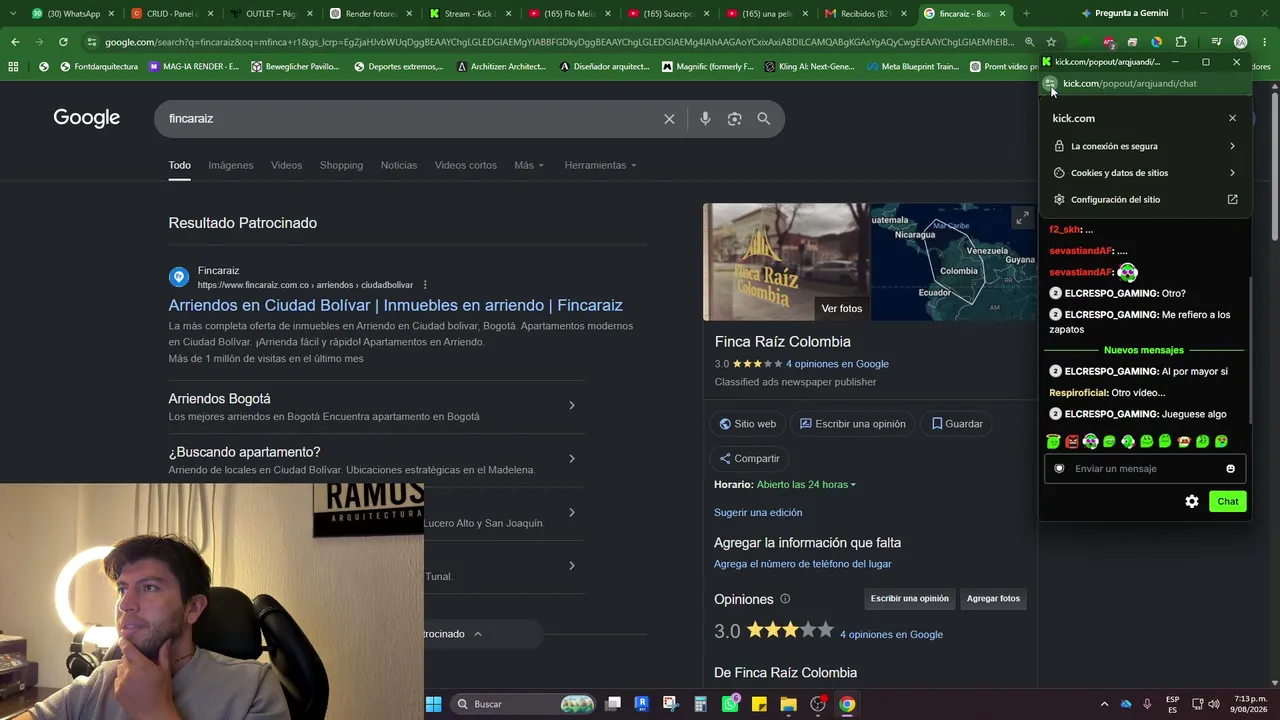Expand the ¿Buscando apartamento? sitelink
Viewport: 1280px width, 720px height.
click(571, 459)
